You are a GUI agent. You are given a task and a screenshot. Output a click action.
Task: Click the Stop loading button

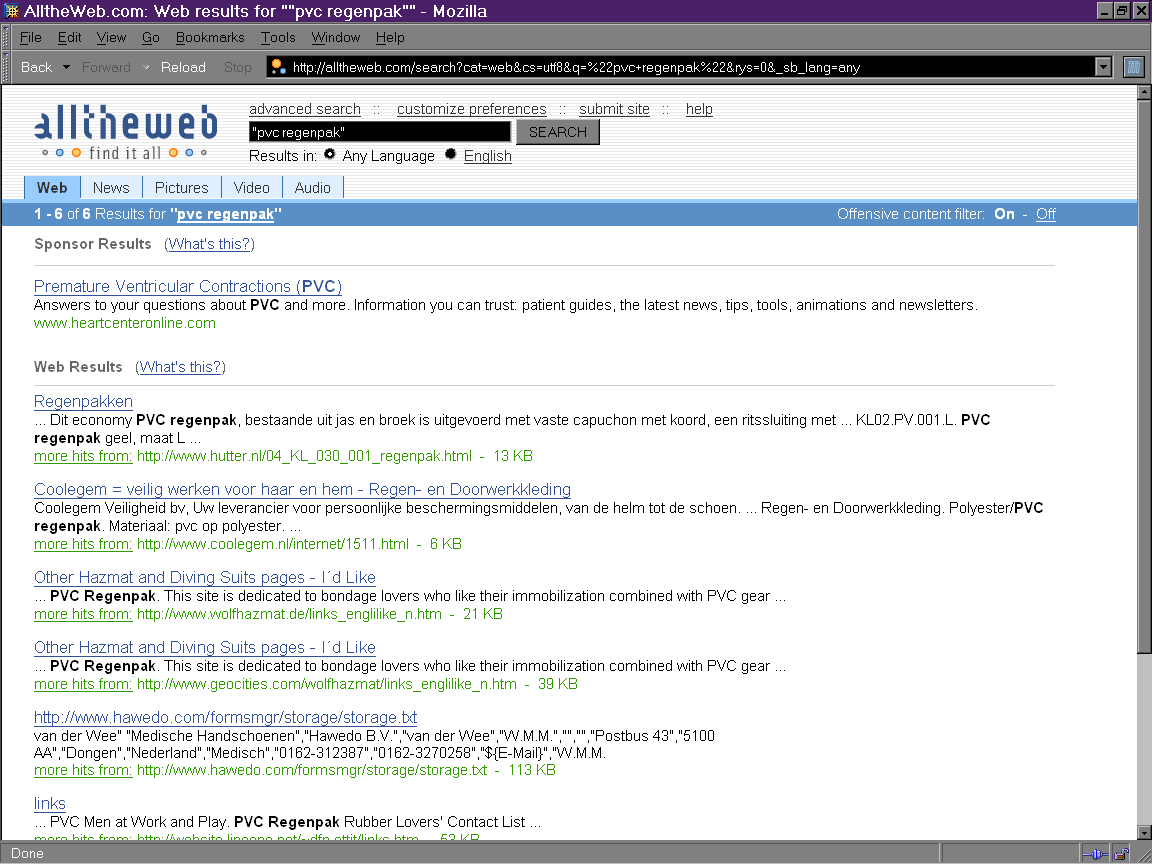click(237, 67)
